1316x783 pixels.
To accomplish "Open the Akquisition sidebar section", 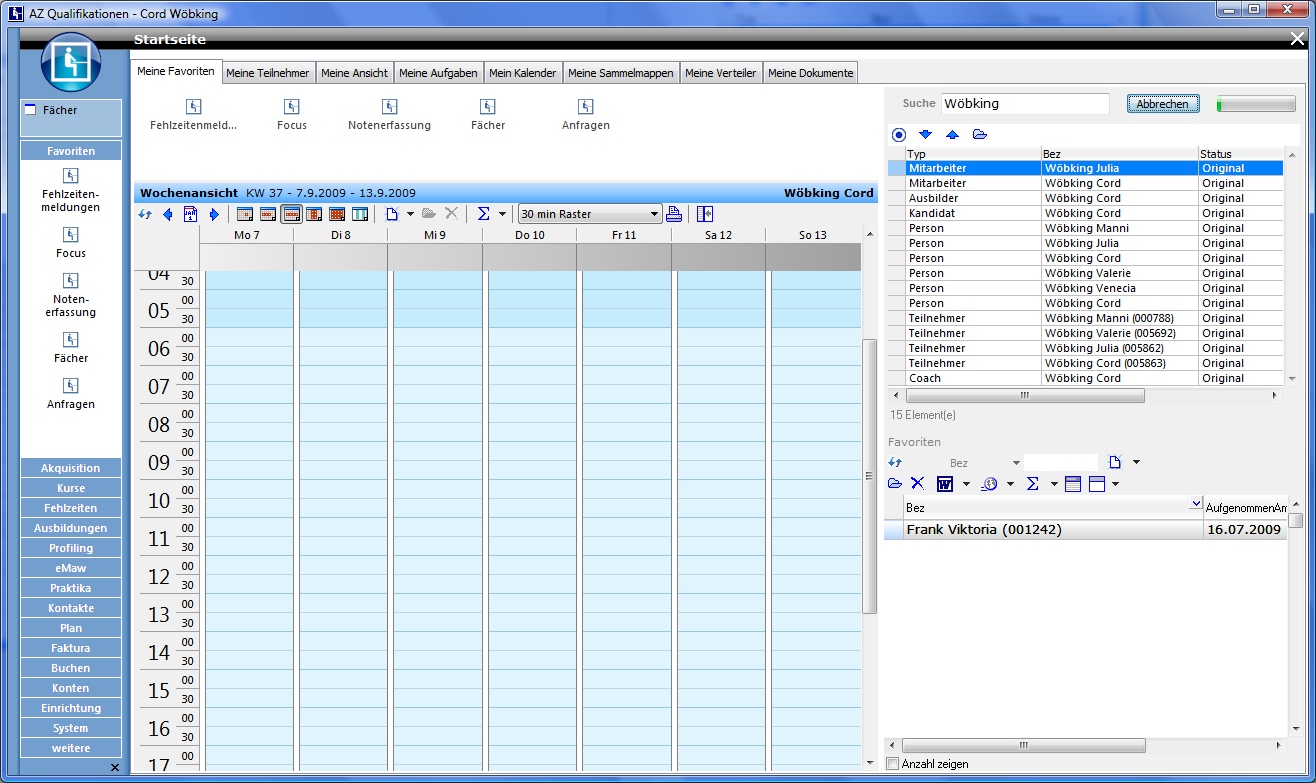I will click(71, 468).
